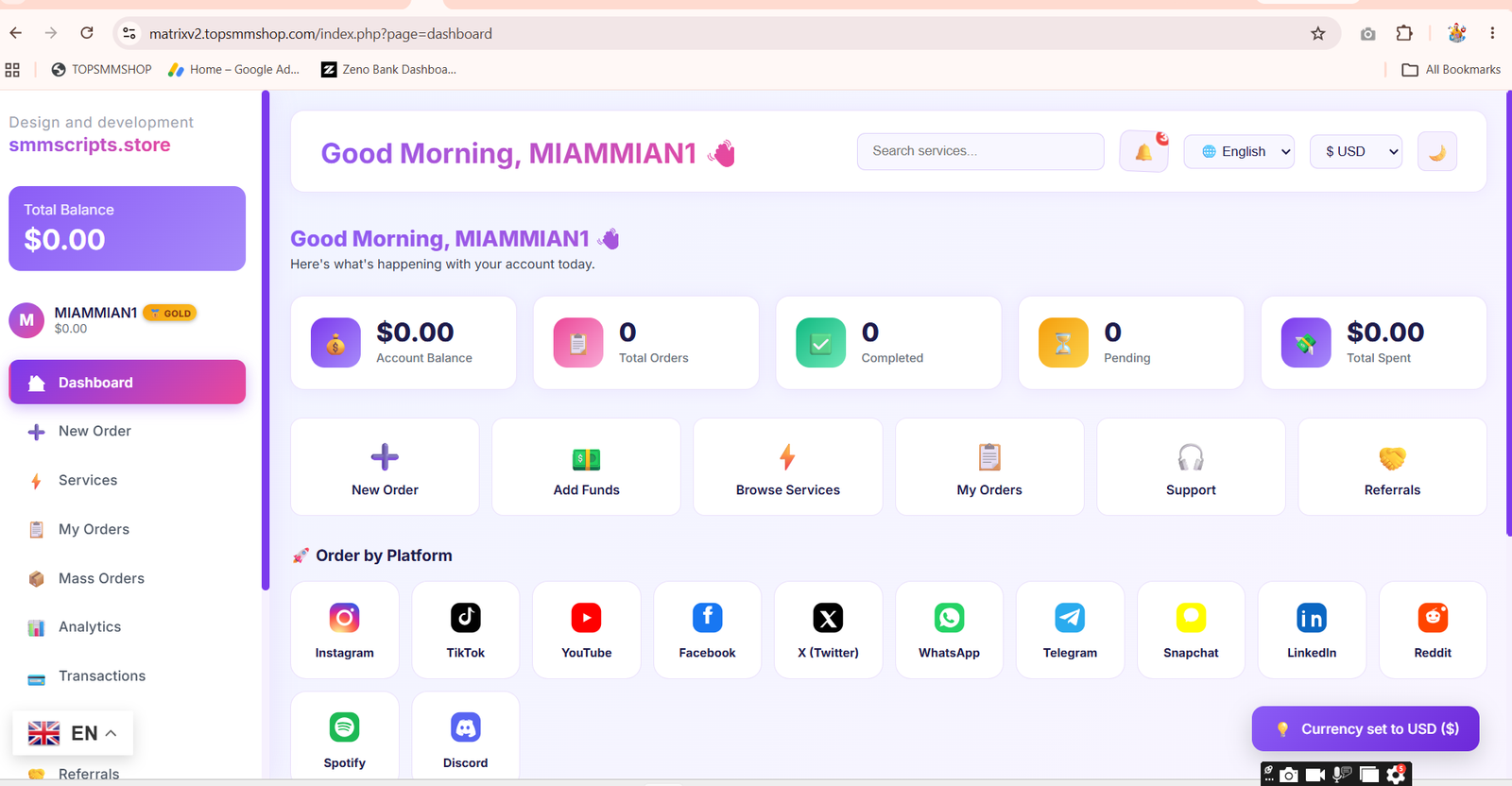Focus the Search services field
The image size is (1512, 786).
[x=980, y=151]
